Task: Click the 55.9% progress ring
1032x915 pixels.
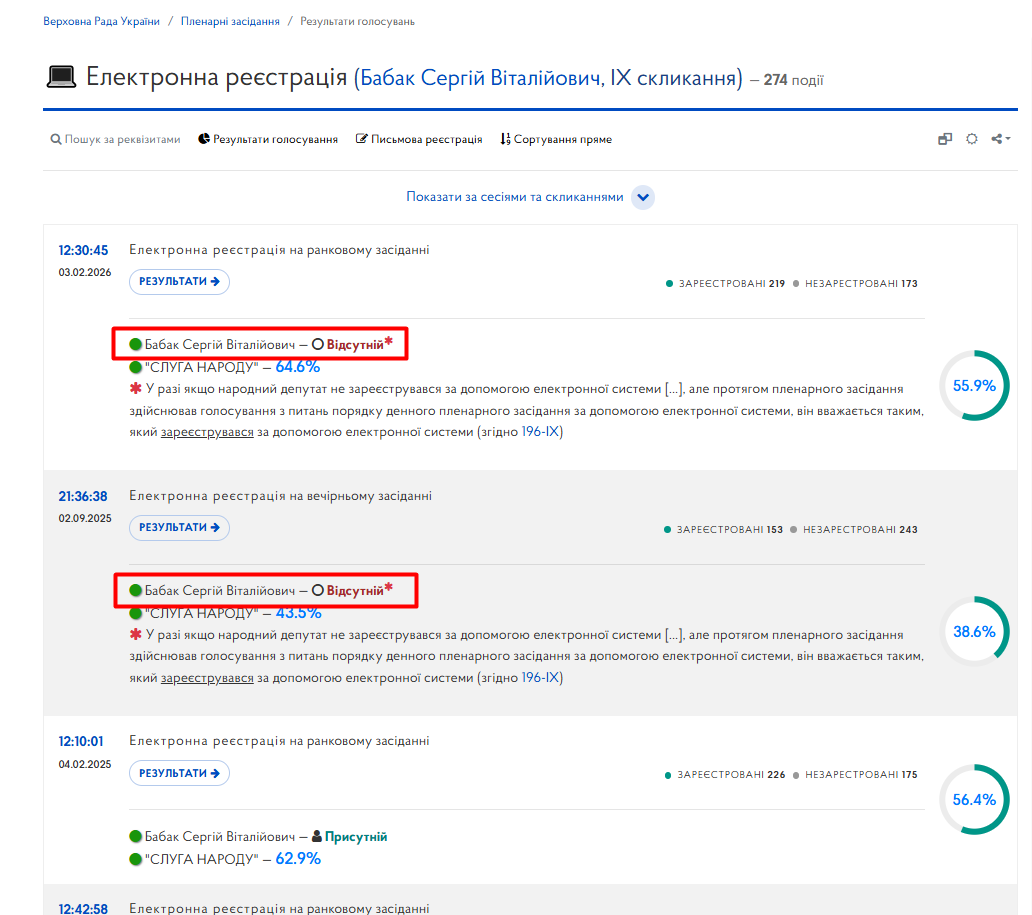Action: coord(974,385)
